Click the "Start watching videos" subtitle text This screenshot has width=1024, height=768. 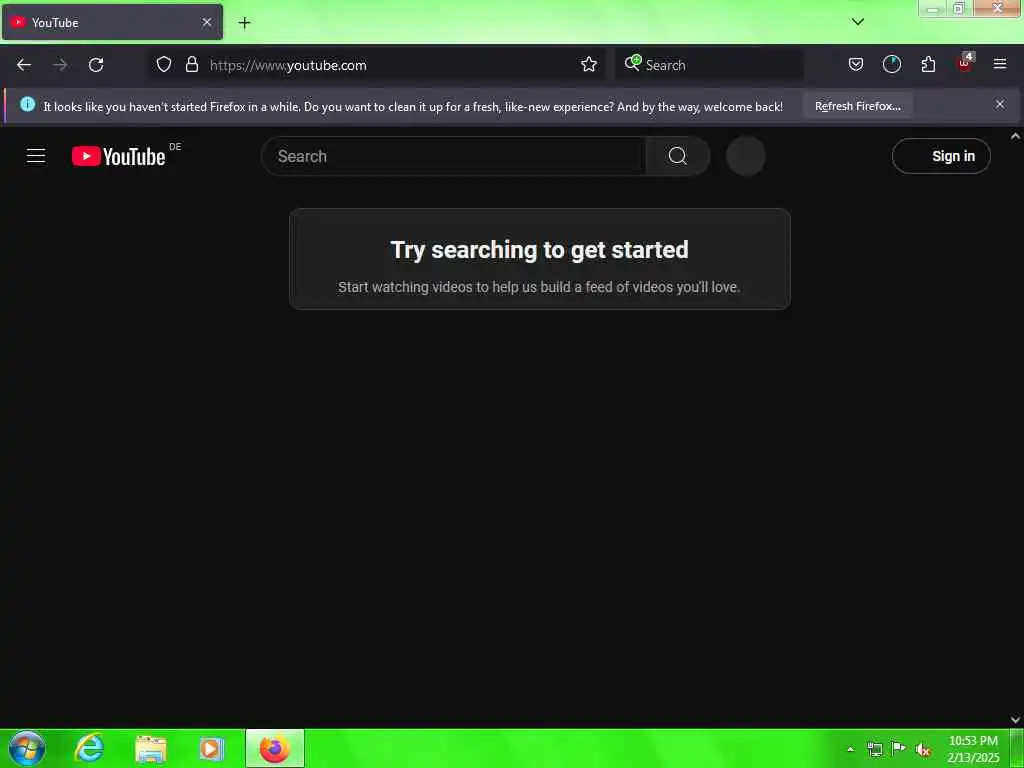click(x=539, y=287)
